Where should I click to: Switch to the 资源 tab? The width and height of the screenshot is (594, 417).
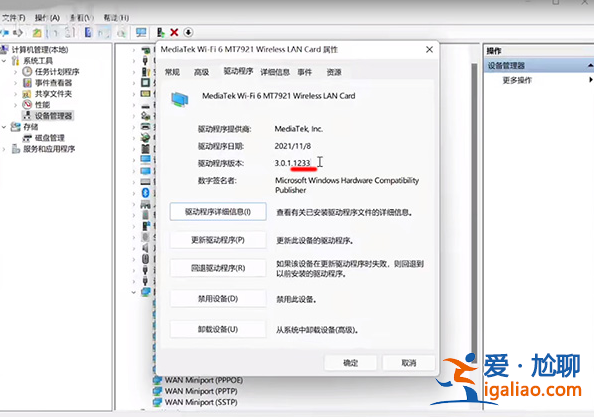tap(334, 72)
